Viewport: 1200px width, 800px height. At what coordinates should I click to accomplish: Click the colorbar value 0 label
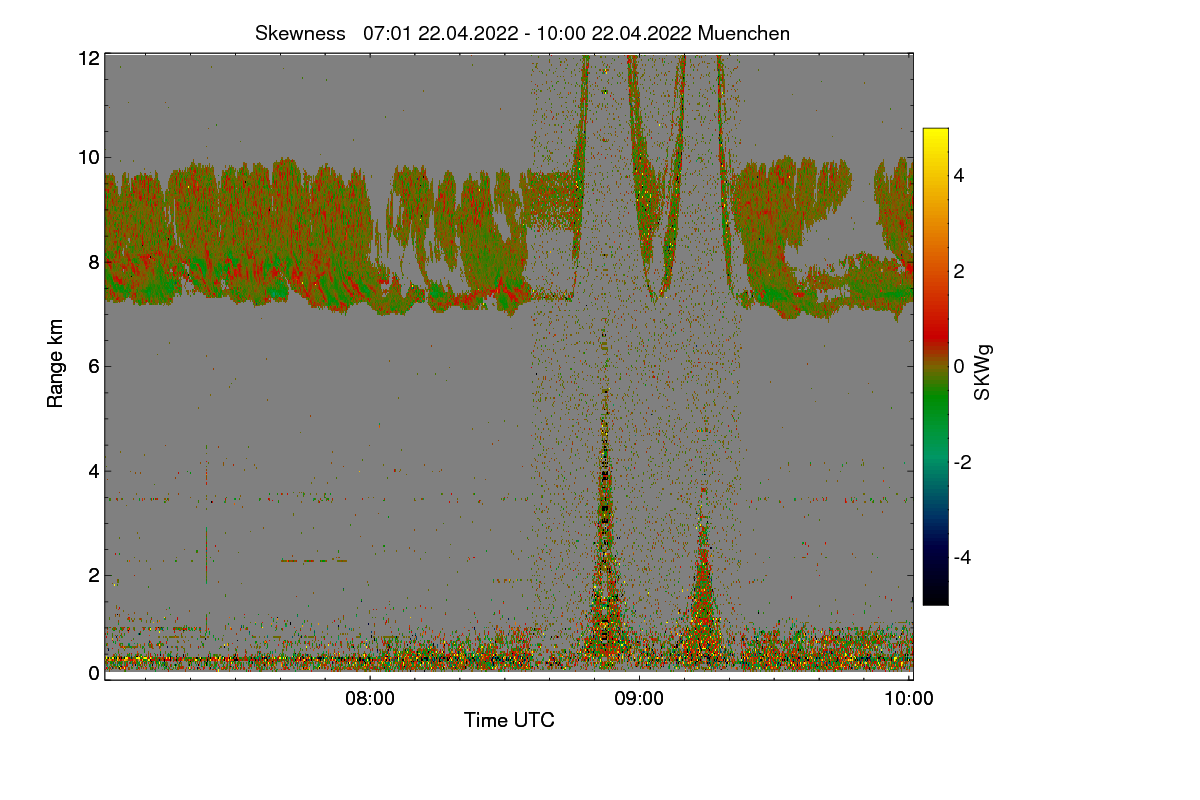pyautogui.click(x=960, y=366)
